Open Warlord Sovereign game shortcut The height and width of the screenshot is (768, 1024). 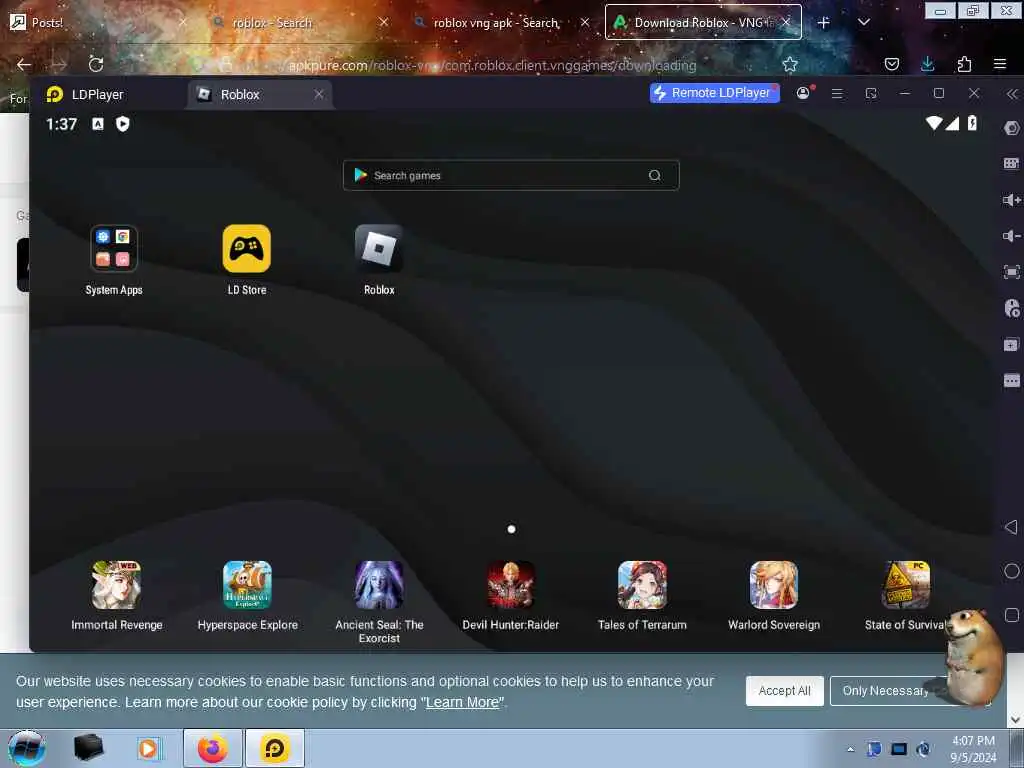tap(774, 585)
